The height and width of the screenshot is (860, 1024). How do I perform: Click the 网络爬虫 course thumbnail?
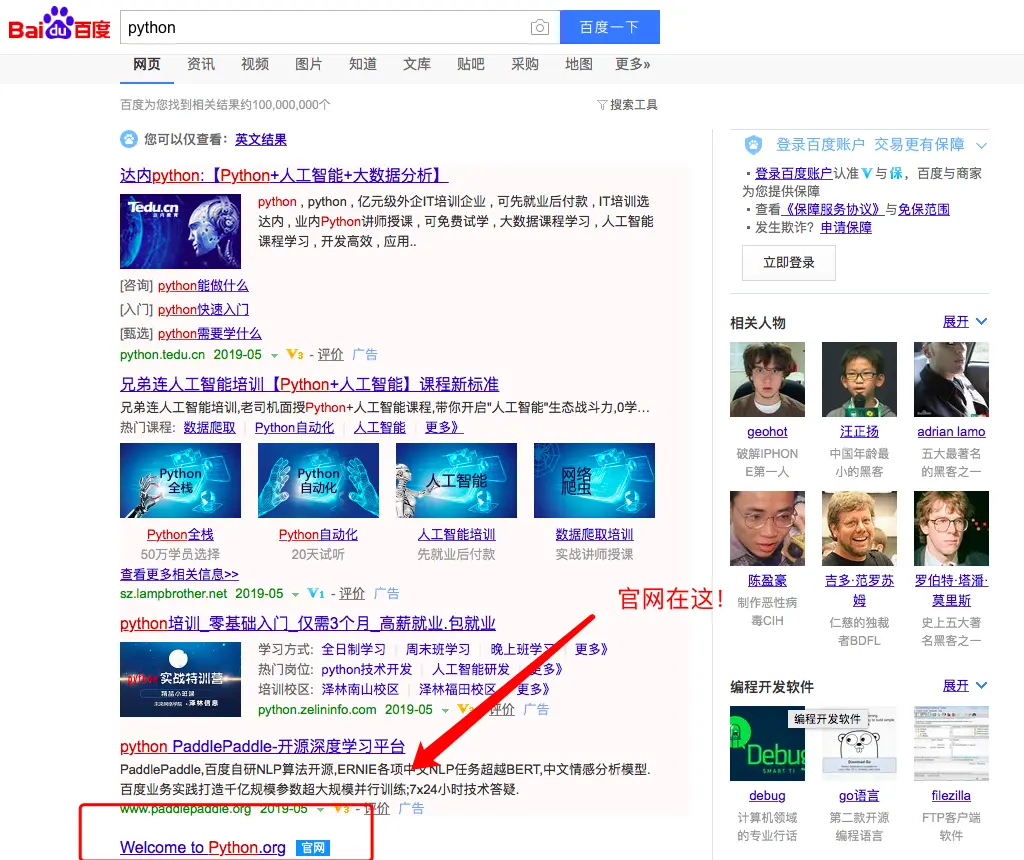point(594,481)
